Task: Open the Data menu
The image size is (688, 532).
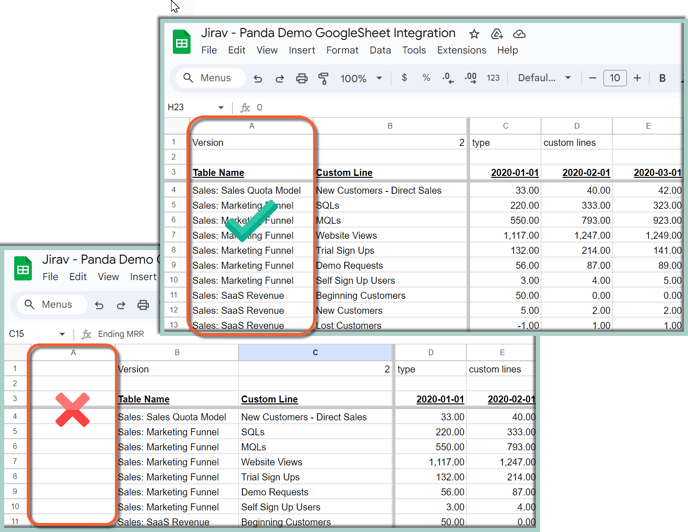Action: pyautogui.click(x=380, y=50)
